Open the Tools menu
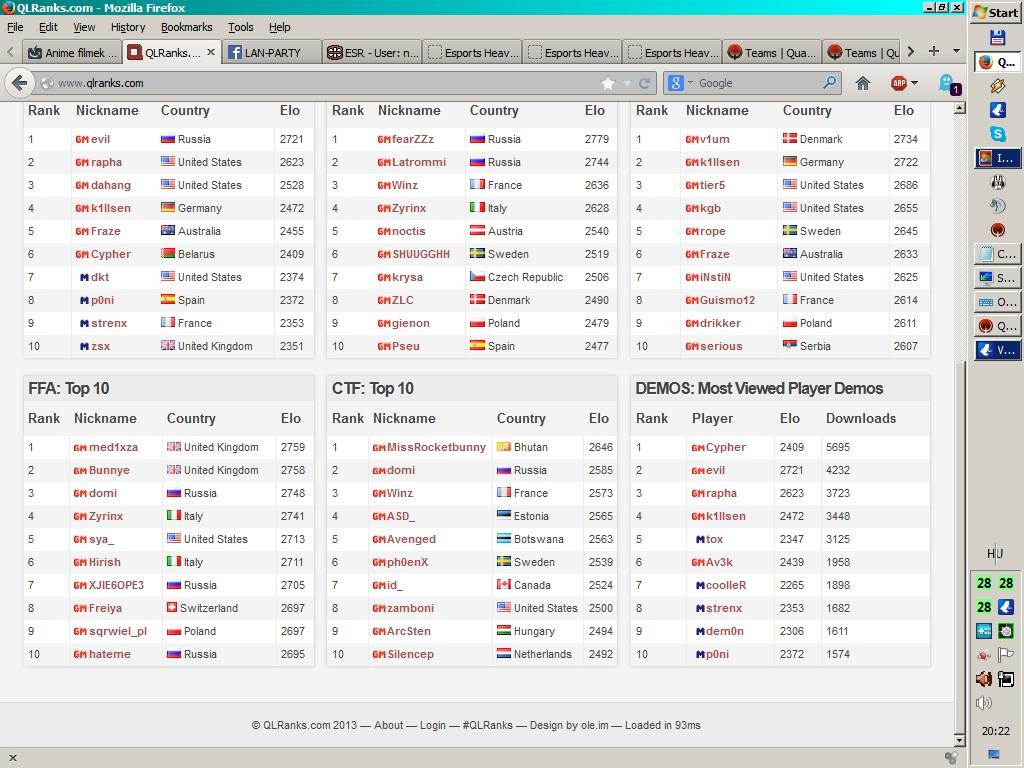This screenshot has height=768, width=1024. [240, 27]
